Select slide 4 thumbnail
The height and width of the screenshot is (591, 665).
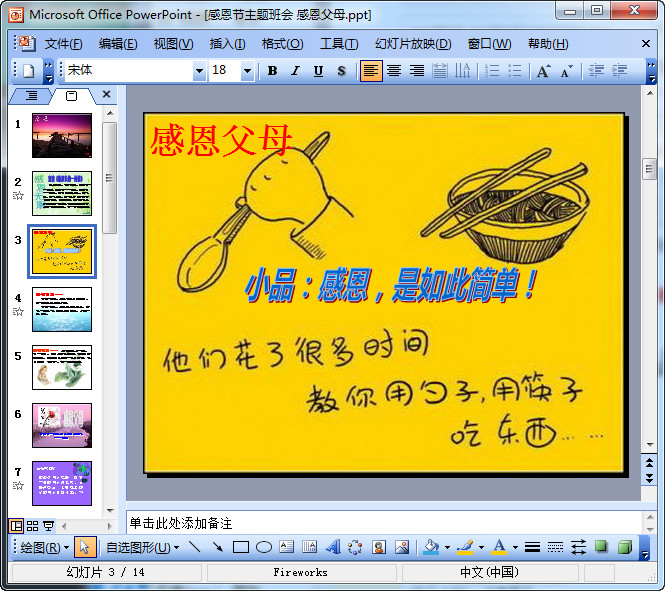(x=62, y=309)
